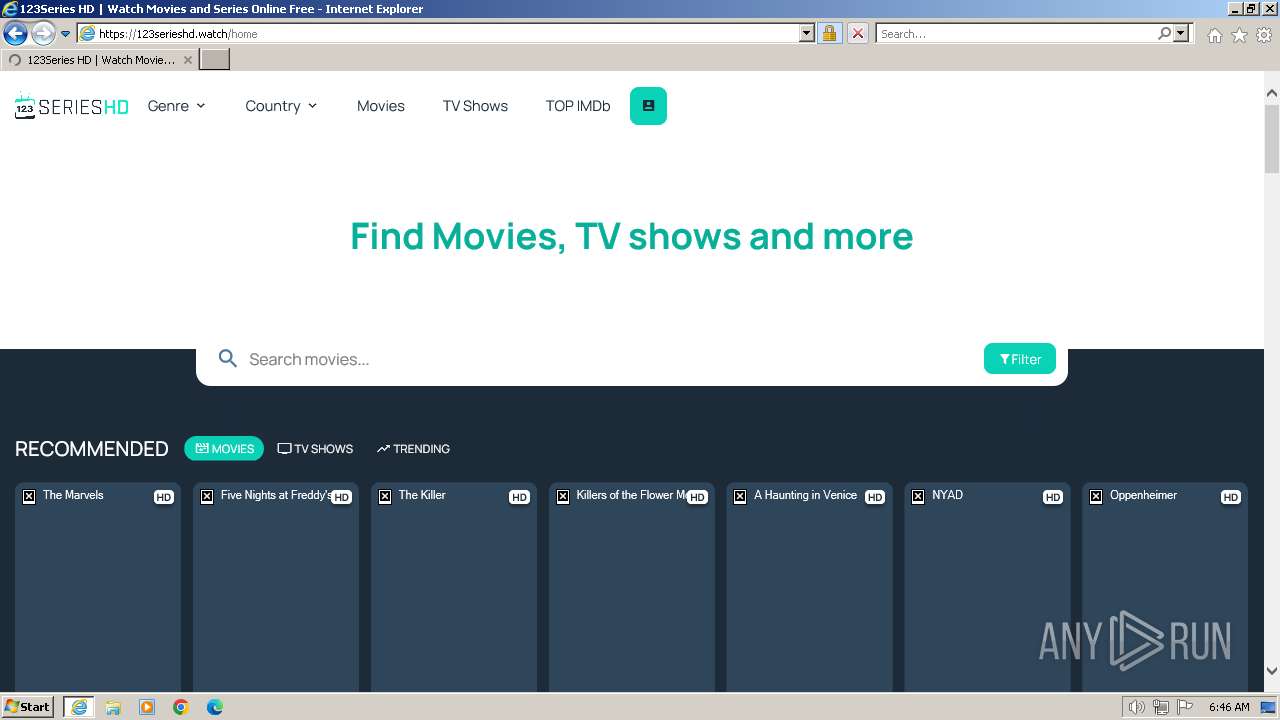Click the IE Search box field
1280x720 pixels.
[x=1016, y=33]
